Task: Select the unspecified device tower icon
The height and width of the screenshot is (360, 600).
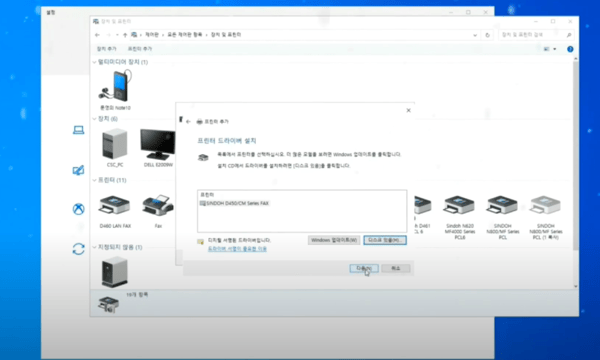Action: point(114,272)
